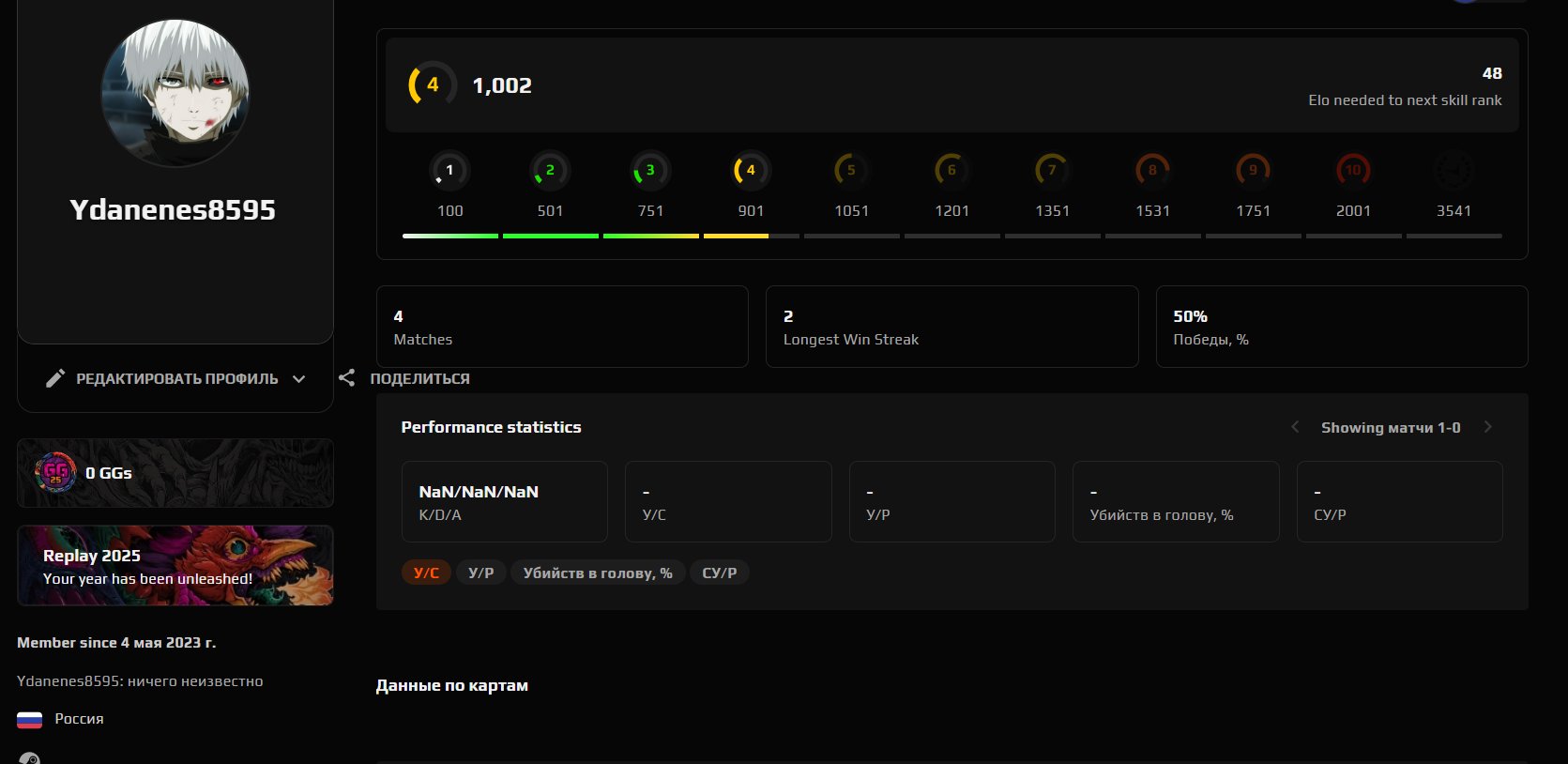Screen dimensions: 1568x764
Task: Click the username Ydanenes8595 heading
Action: [173, 209]
